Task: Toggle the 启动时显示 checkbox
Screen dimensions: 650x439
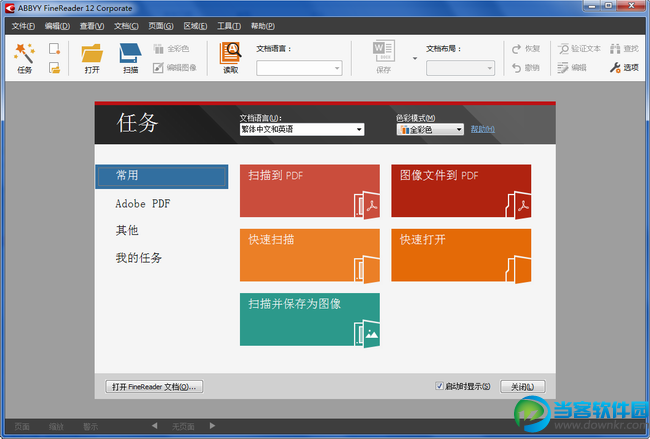Action: [440, 386]
